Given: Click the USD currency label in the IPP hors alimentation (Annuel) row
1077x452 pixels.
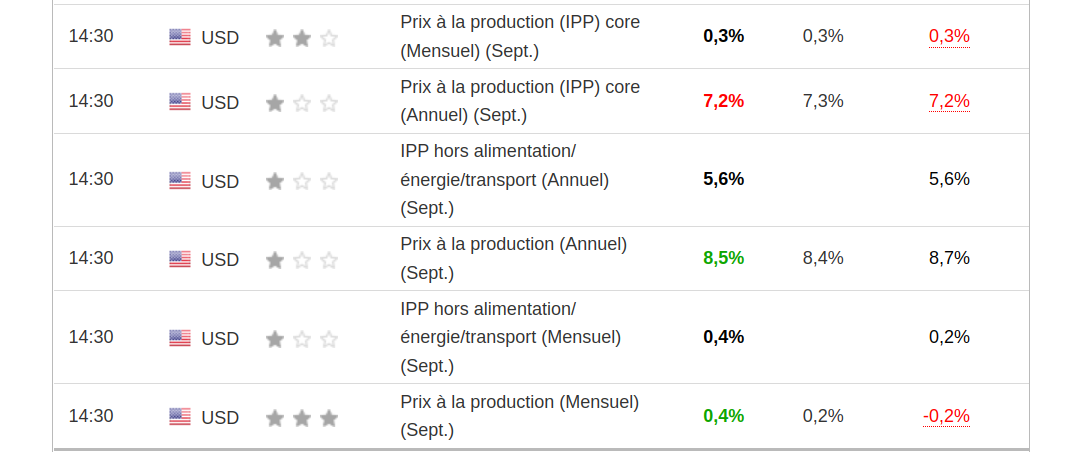Looking at the screenshot, I should pos(220,181).
